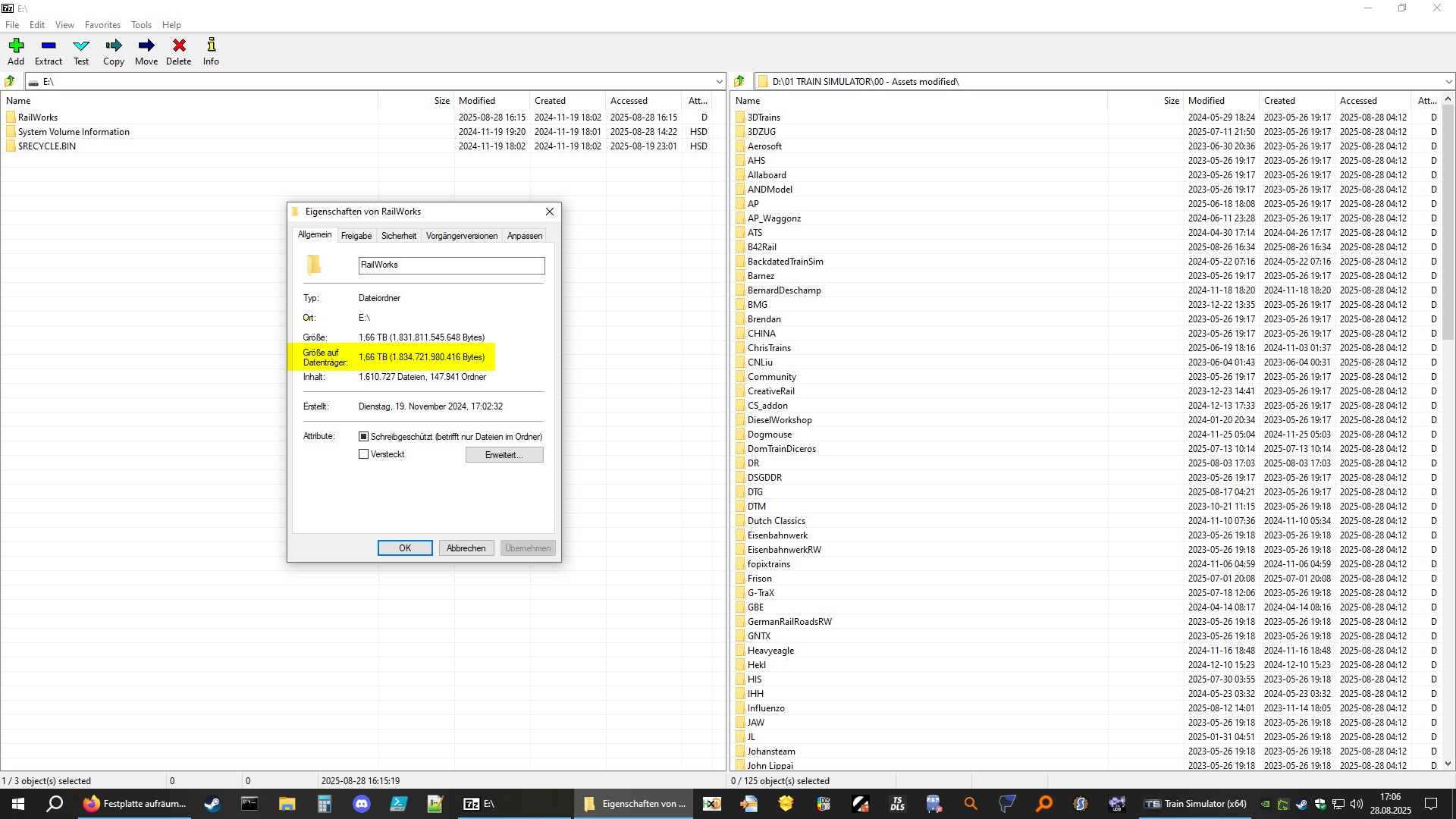1456x819 pixels.
Task: Open the Favorites menu
Action: coord(102,25)
